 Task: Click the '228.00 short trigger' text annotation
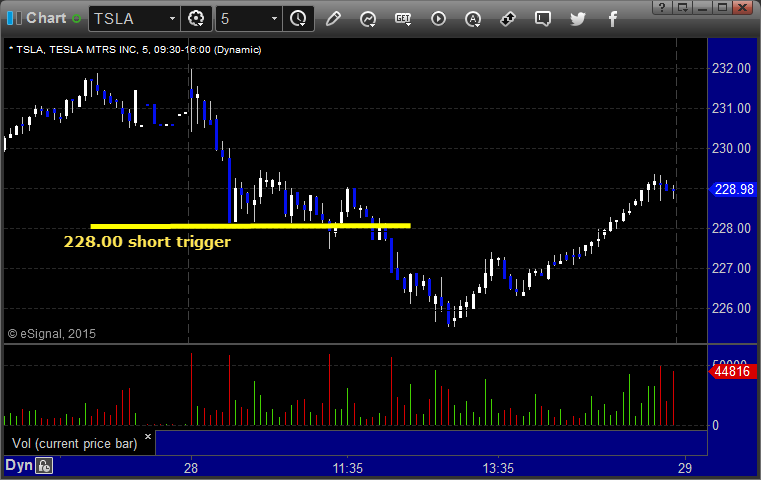[x=147, y=242]
